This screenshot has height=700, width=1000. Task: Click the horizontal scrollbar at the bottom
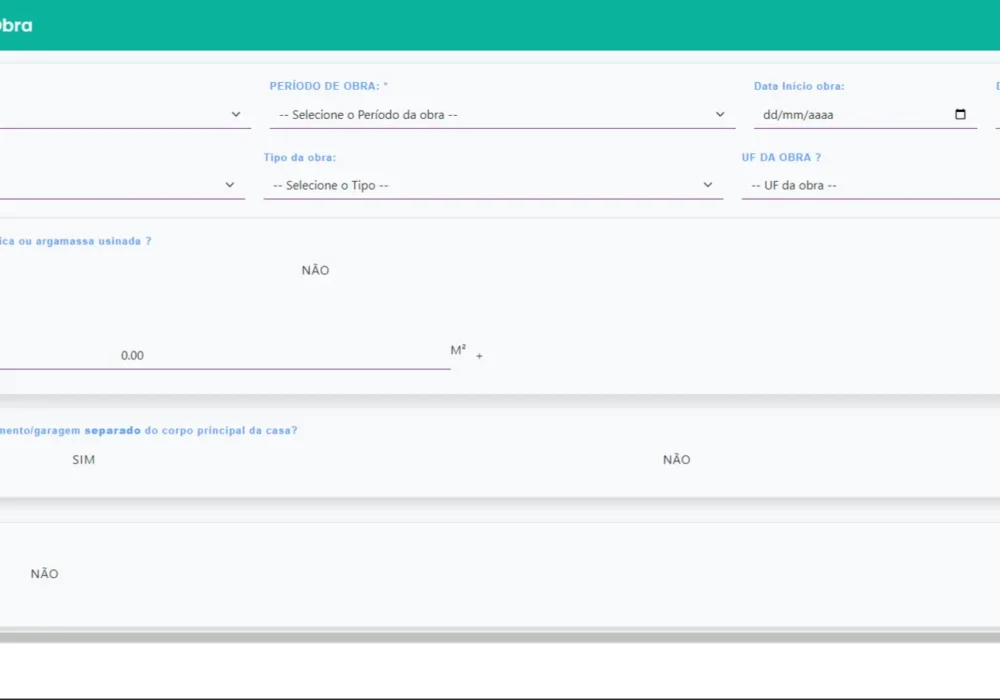[500, 636]
